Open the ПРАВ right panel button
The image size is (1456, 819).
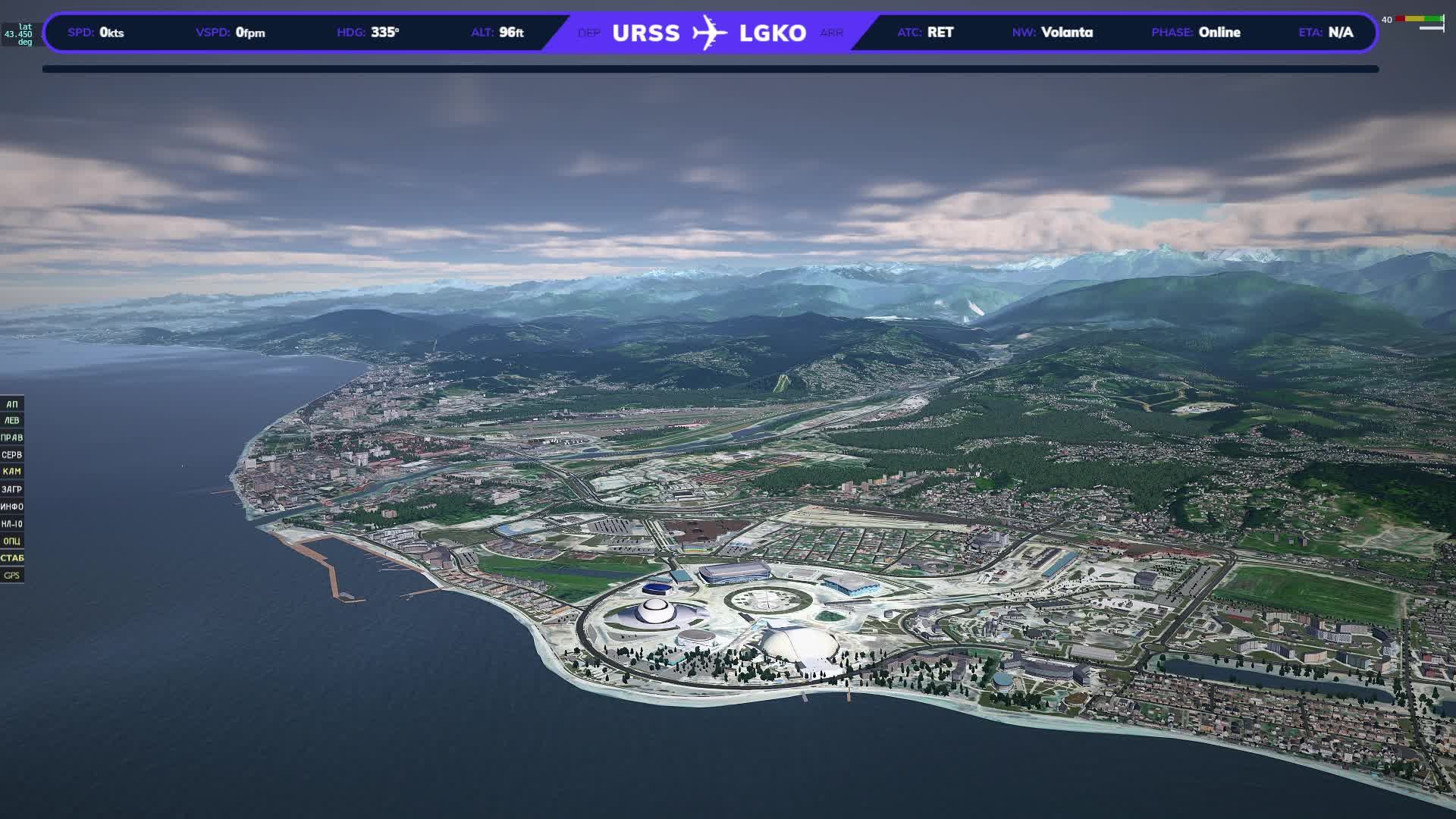point(11,438)
